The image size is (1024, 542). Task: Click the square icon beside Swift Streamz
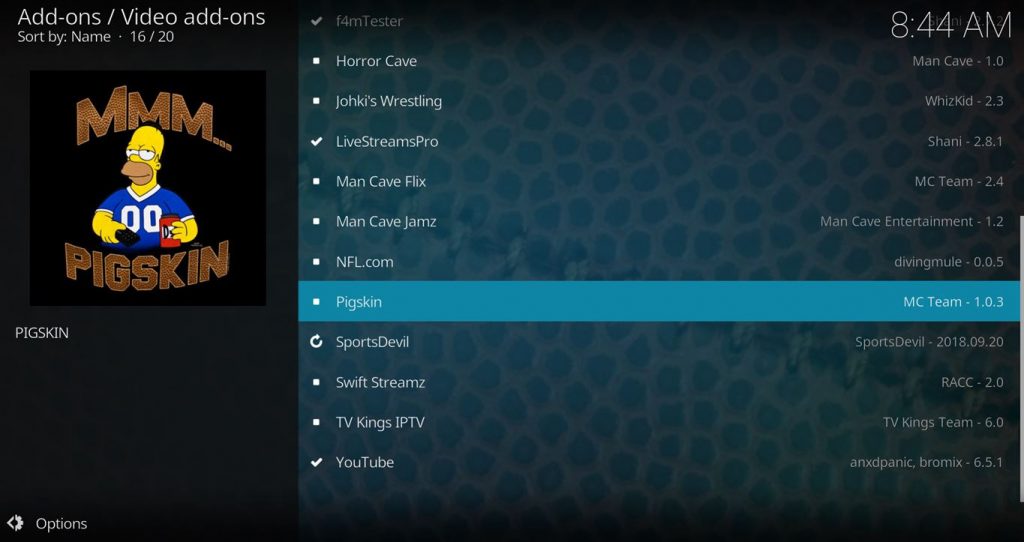(x=317, y=382)
